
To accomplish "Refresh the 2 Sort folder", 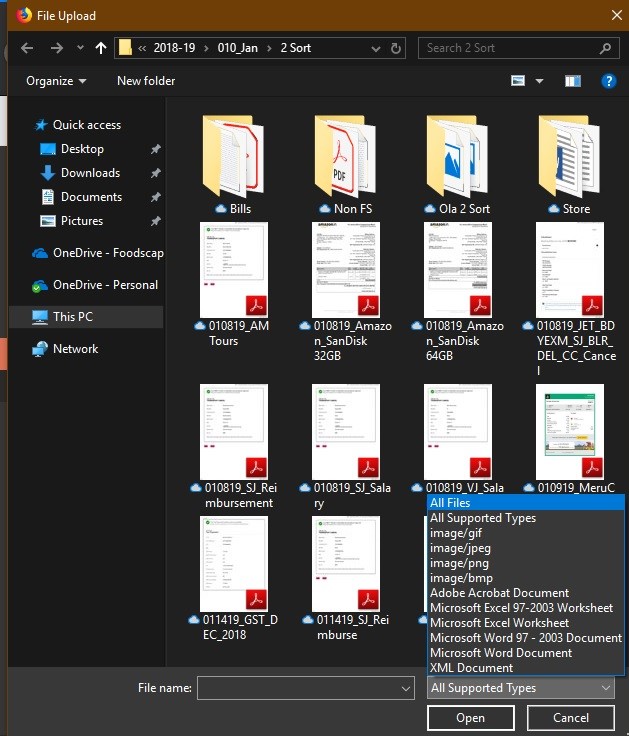I will pyautogui.click(x=396, y=48).
